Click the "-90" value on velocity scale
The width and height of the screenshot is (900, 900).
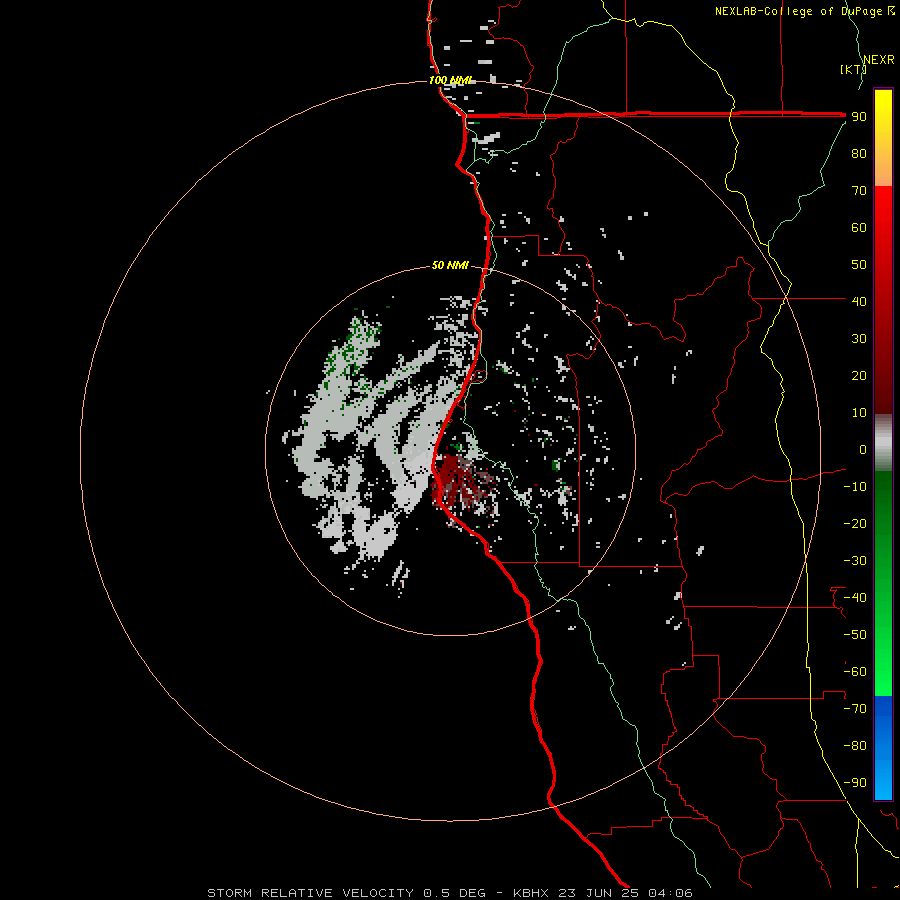[x=855, y=783]
